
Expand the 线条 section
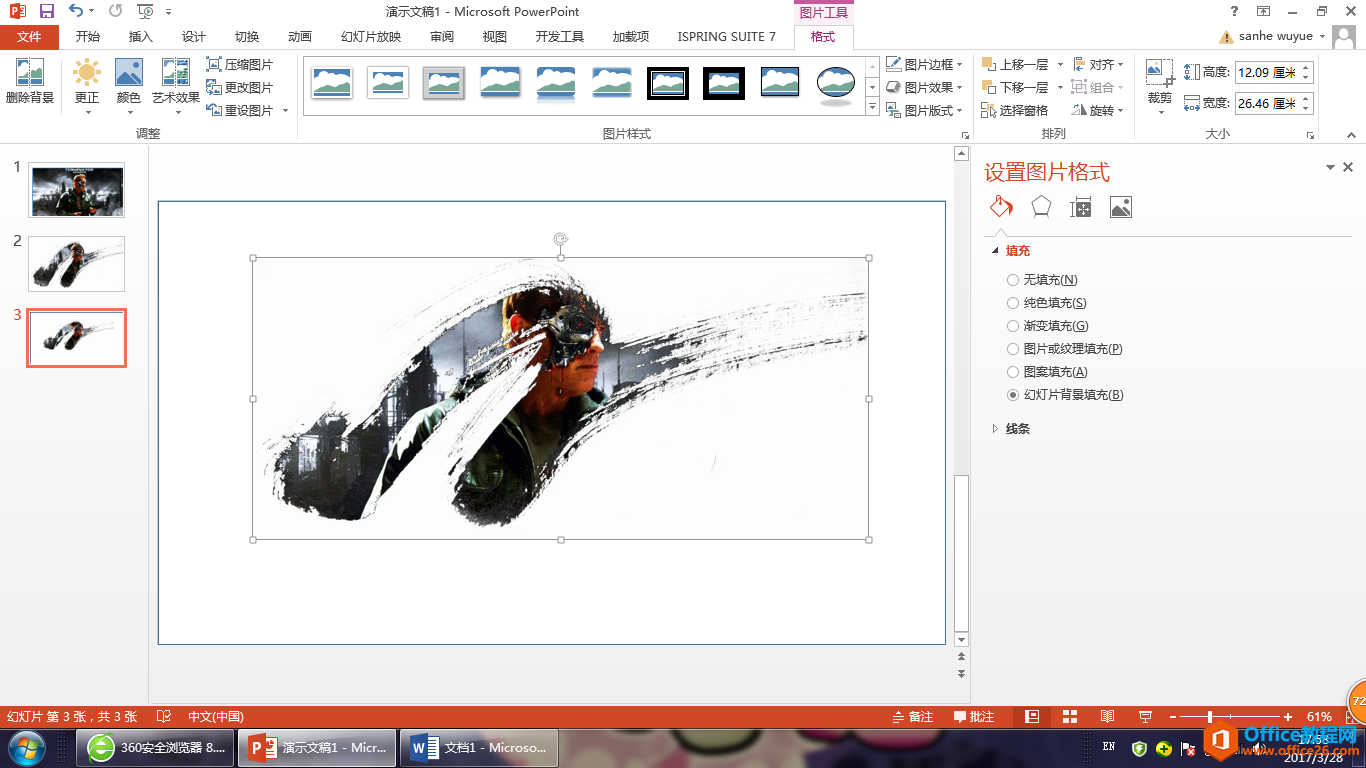click(x=1016, y=429)
